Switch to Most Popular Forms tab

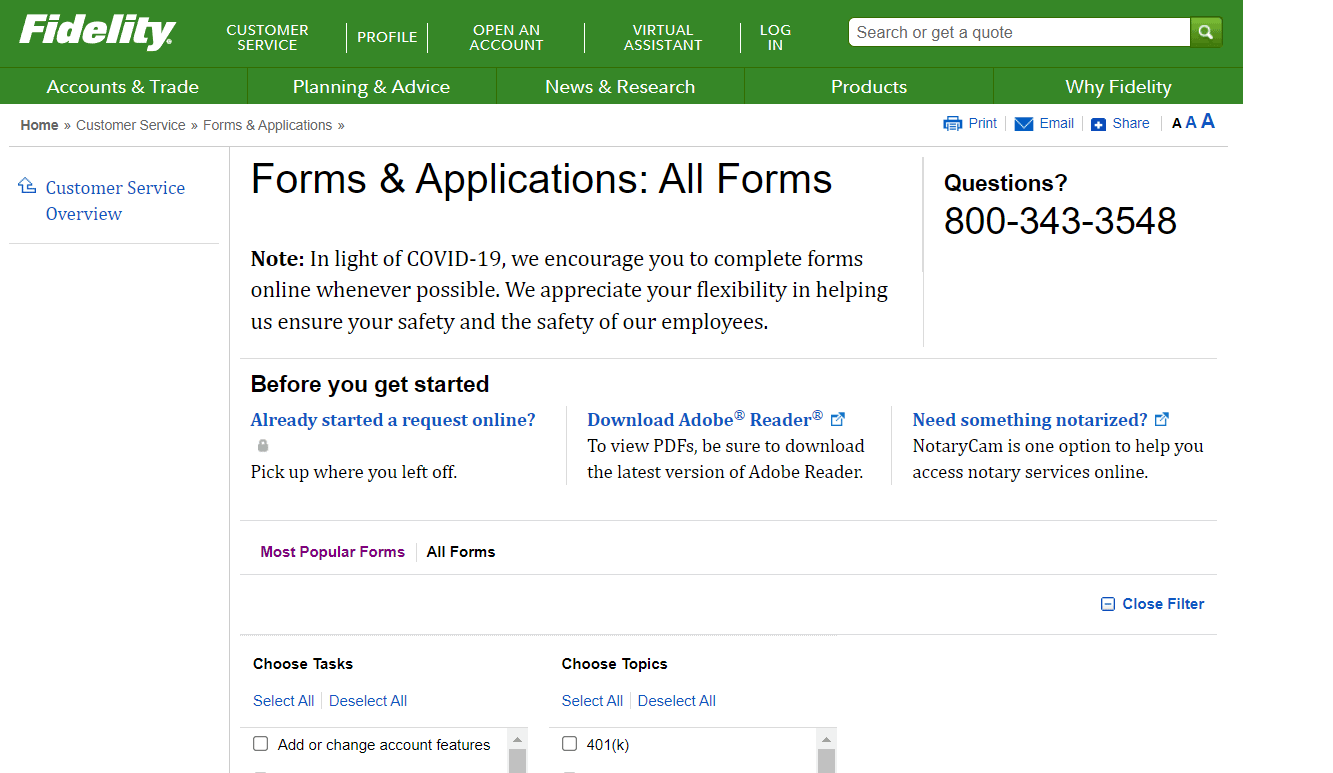tap(332, 552)
